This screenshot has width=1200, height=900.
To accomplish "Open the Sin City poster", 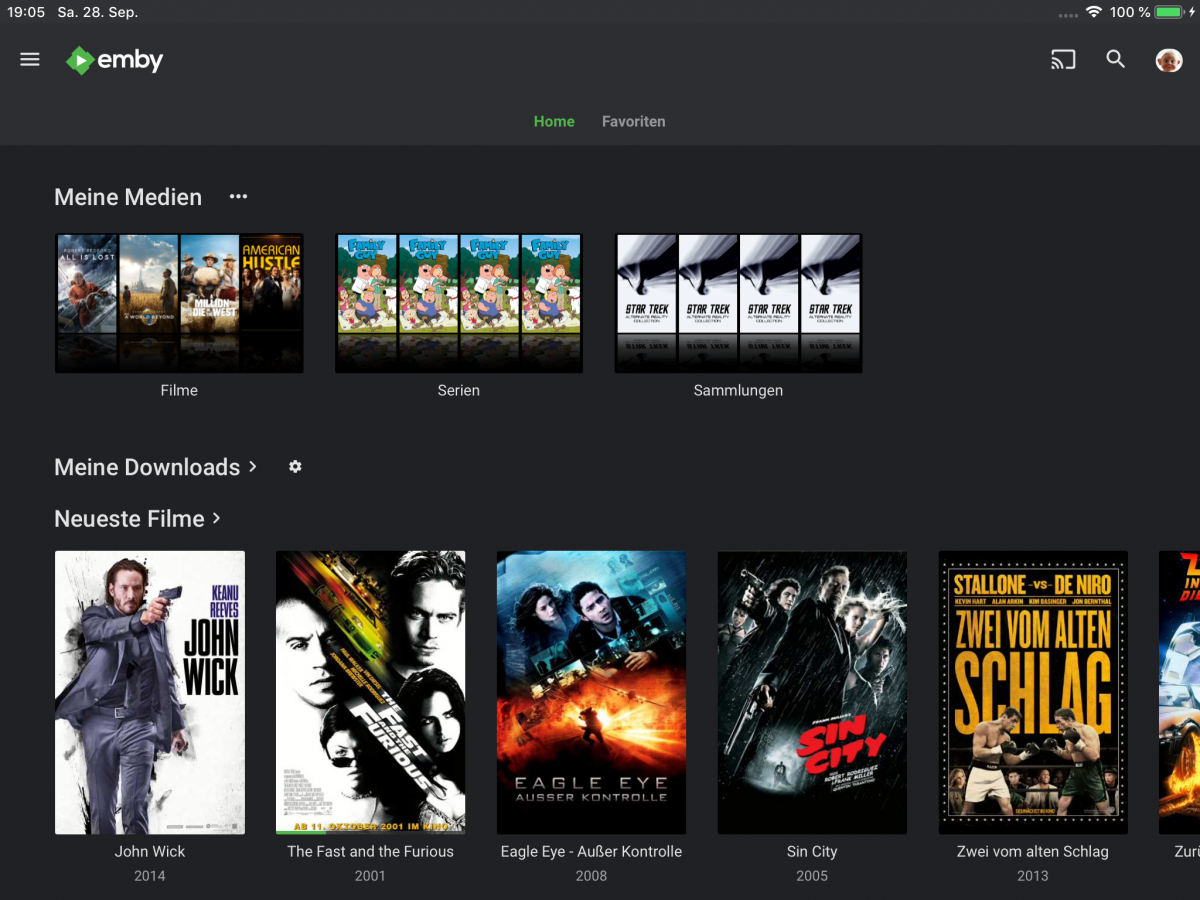I will 812,692.
